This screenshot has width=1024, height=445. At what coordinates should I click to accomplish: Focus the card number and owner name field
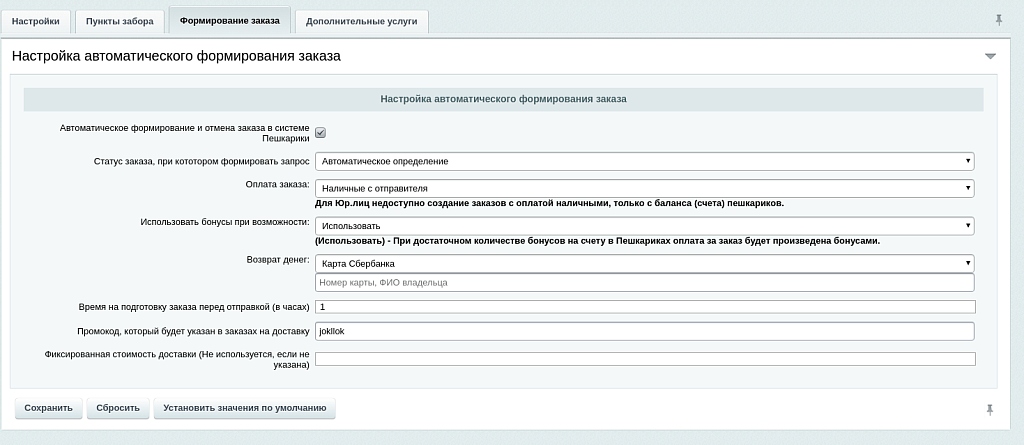click(644, 283)
